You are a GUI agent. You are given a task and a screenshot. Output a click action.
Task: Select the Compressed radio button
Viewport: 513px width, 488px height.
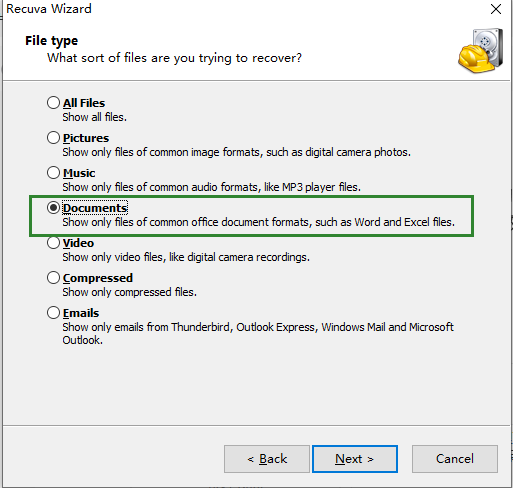click(x=53, y=278)
